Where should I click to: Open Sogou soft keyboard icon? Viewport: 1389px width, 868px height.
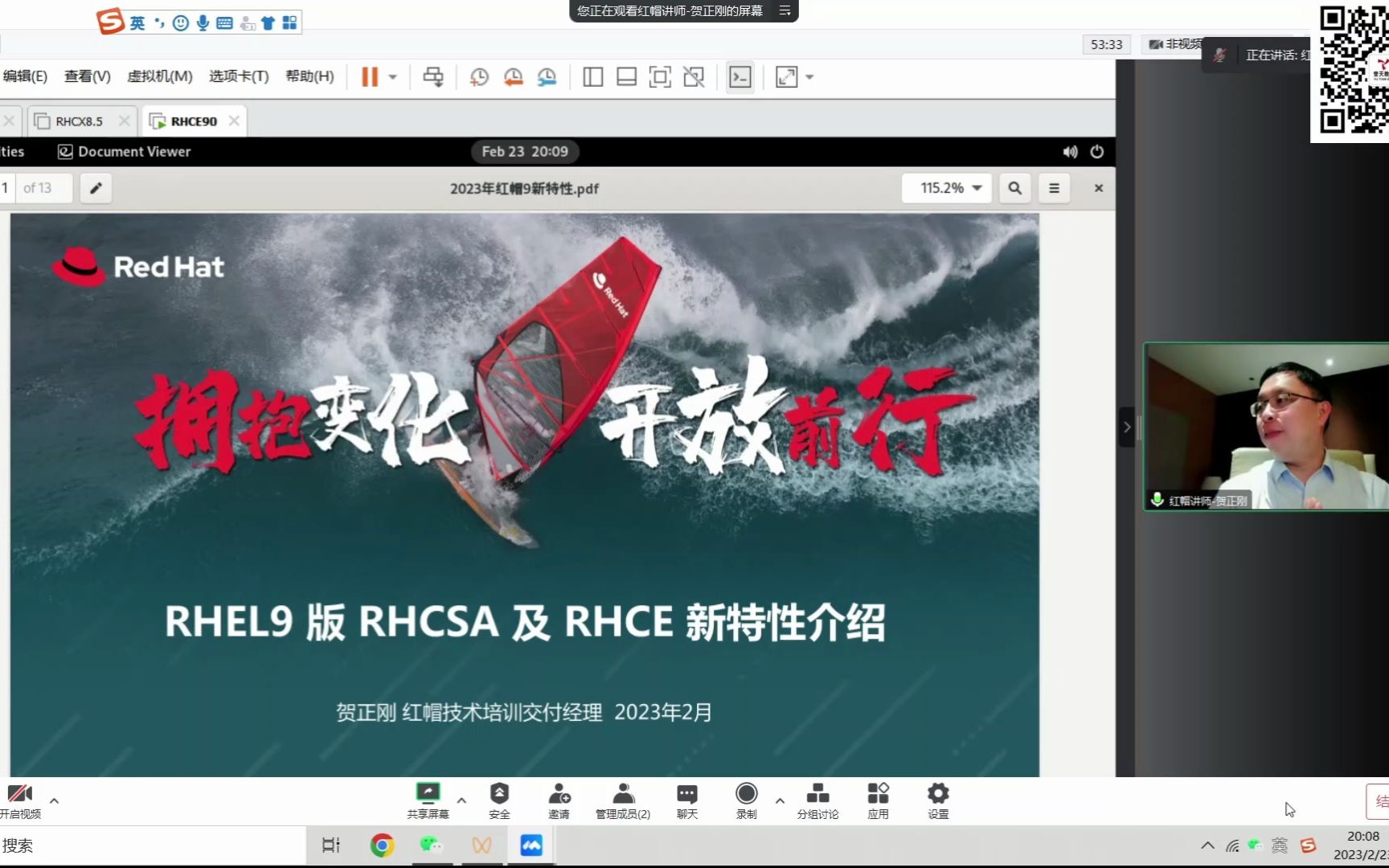click(x=225, y=23)
